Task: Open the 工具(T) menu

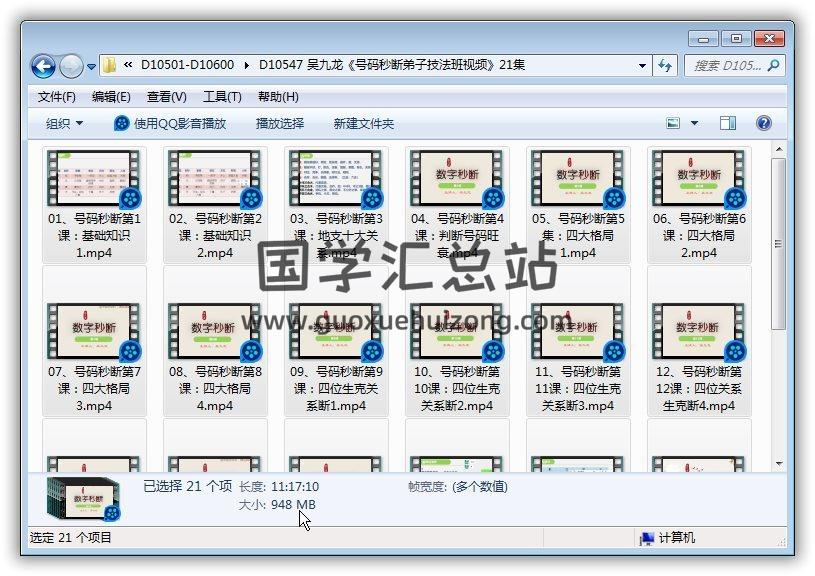Action: (x=222, y=97)
